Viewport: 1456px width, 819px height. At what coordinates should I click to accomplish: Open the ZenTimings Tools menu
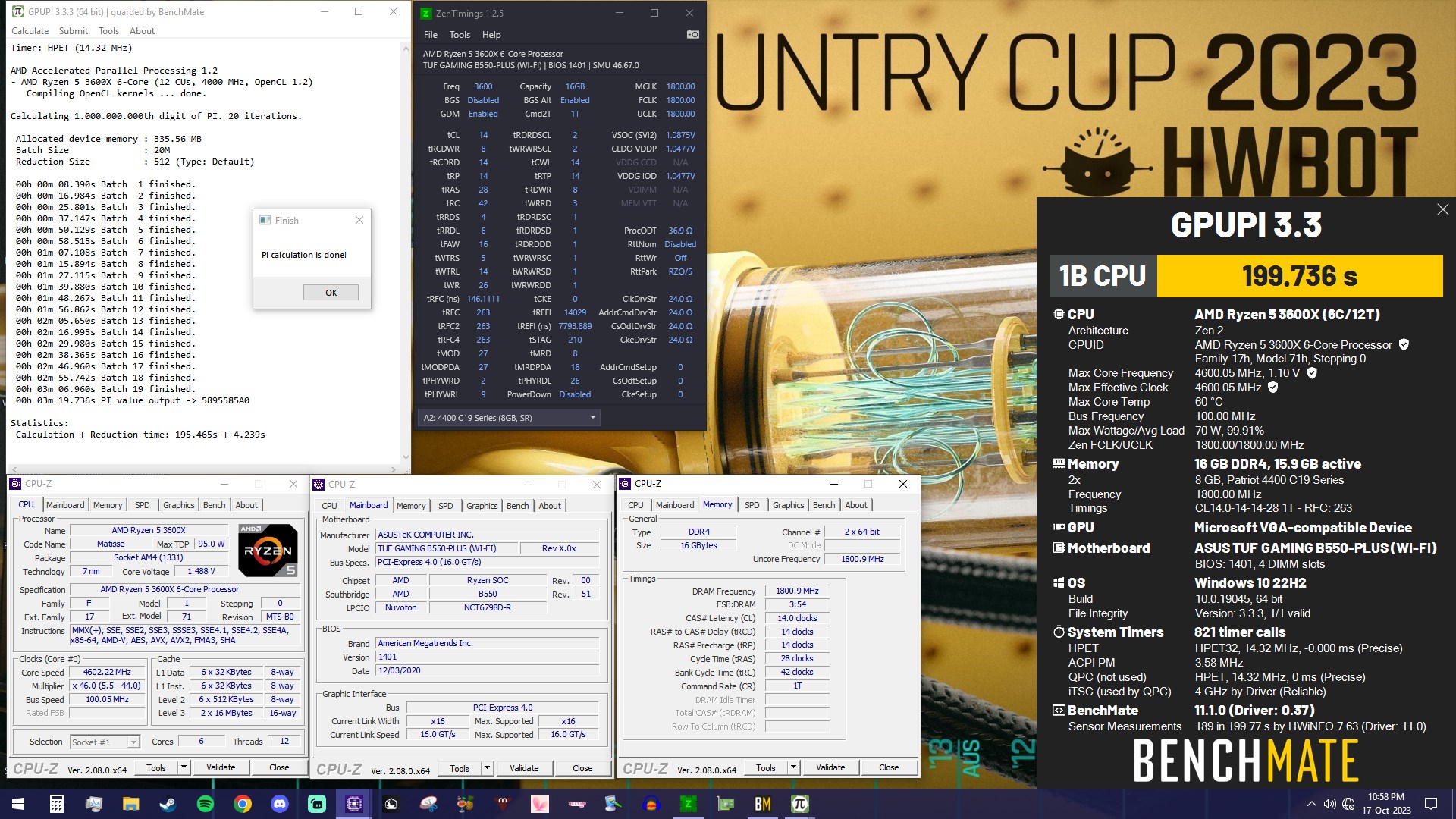pyautogui.click(x=460, y=35)
